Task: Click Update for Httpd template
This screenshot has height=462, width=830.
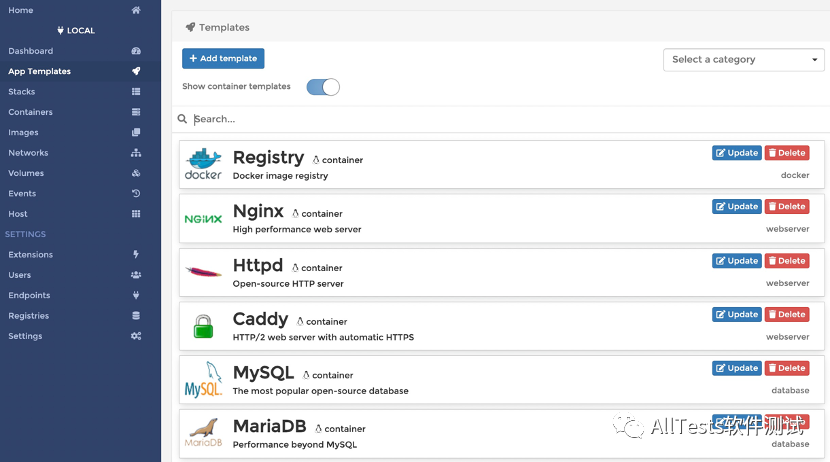Action: 737,261
